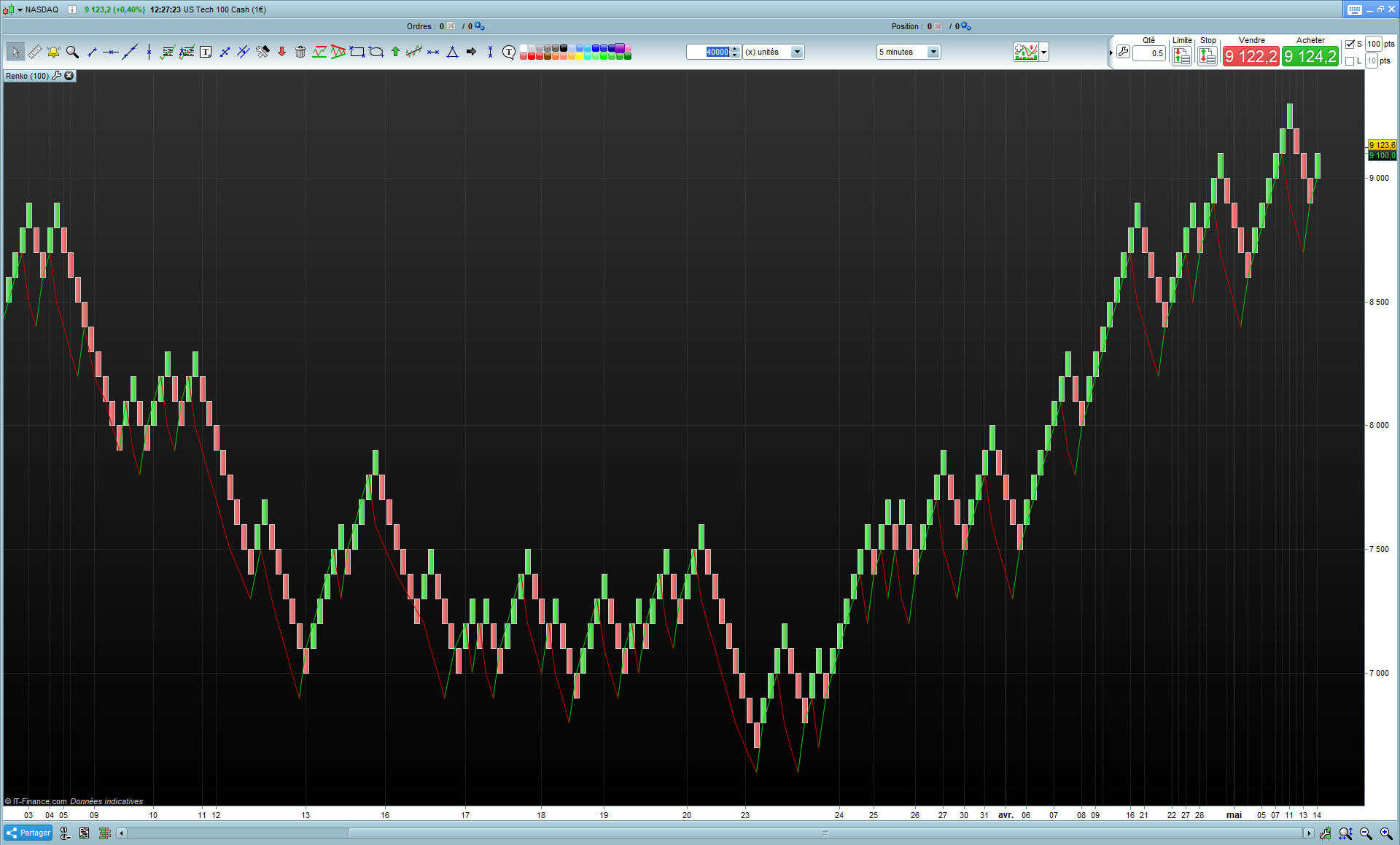Click the Qté quantity input field
Screen dimensions: 1400x845
pos(1149,53)
